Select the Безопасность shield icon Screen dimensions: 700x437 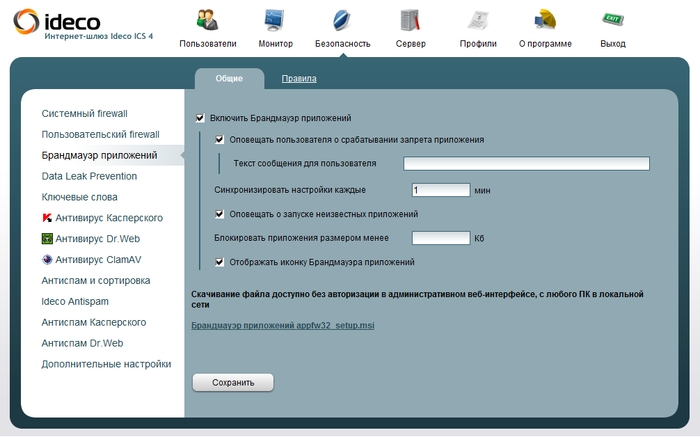[342, 22]
